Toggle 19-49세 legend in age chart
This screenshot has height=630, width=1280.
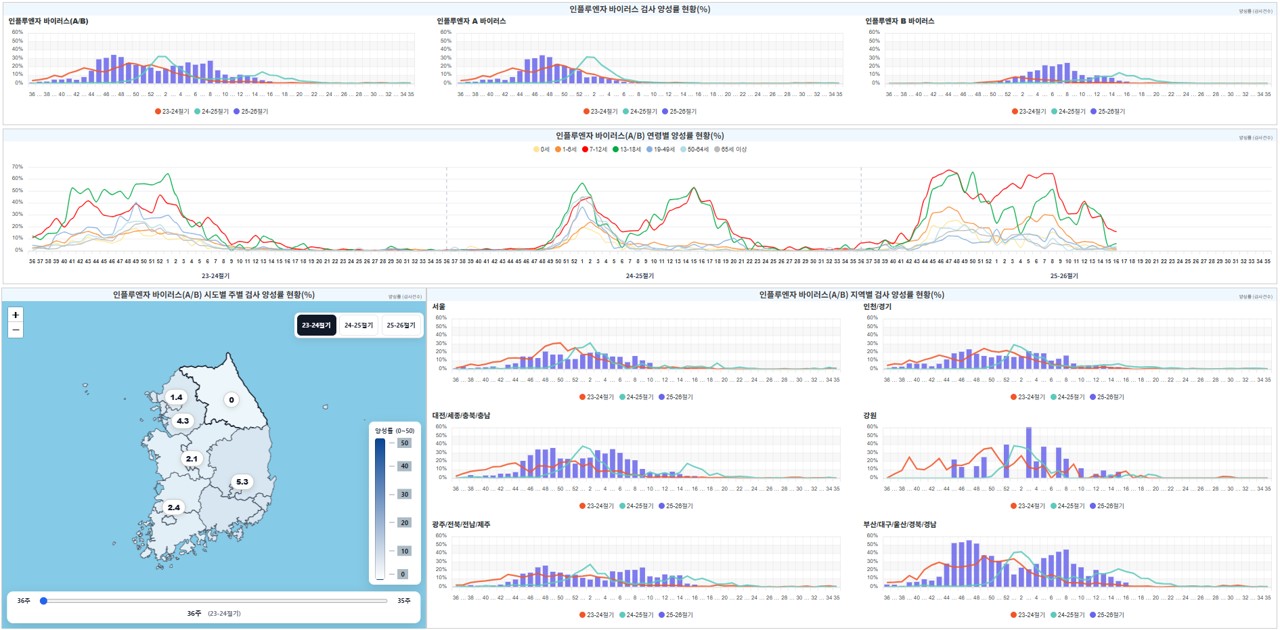pyautogui.click(x=661, y=149)
